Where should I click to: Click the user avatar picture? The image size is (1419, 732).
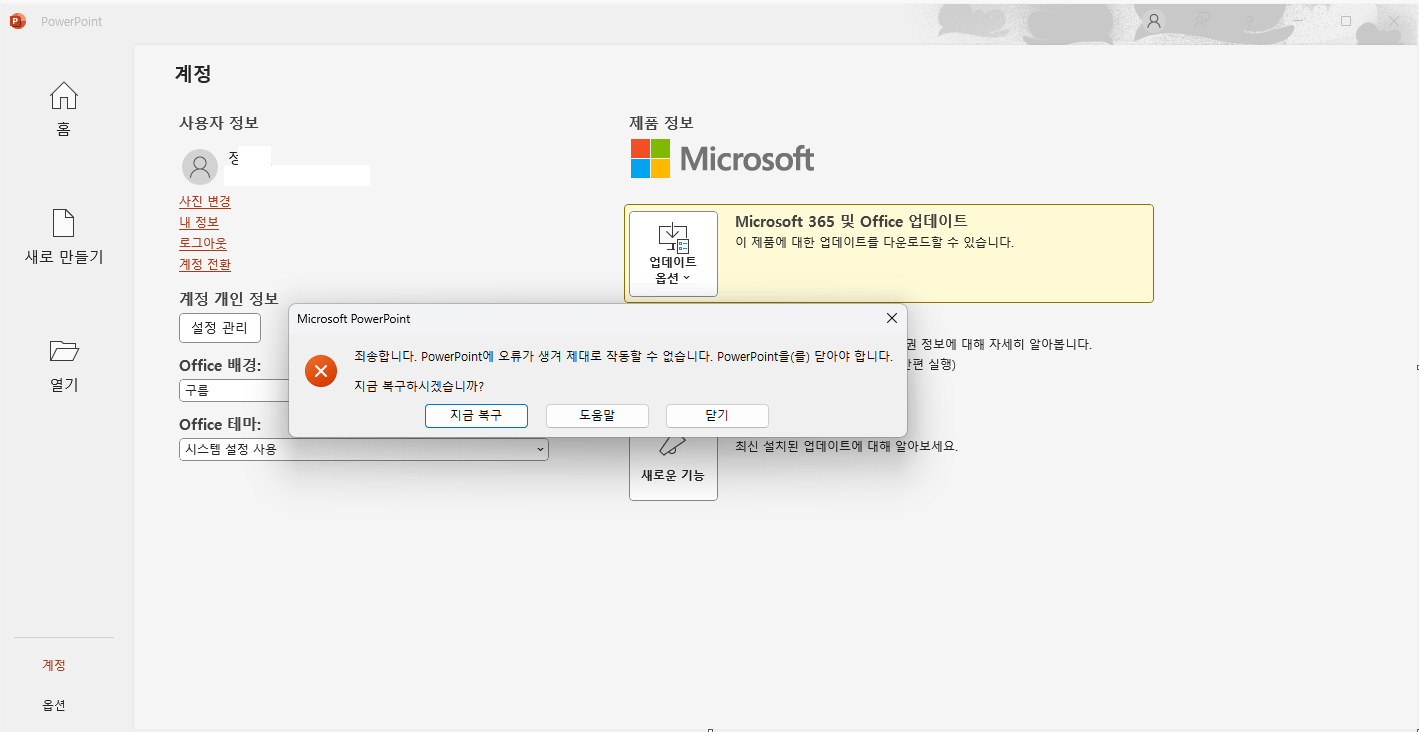[x=200, y=167]
